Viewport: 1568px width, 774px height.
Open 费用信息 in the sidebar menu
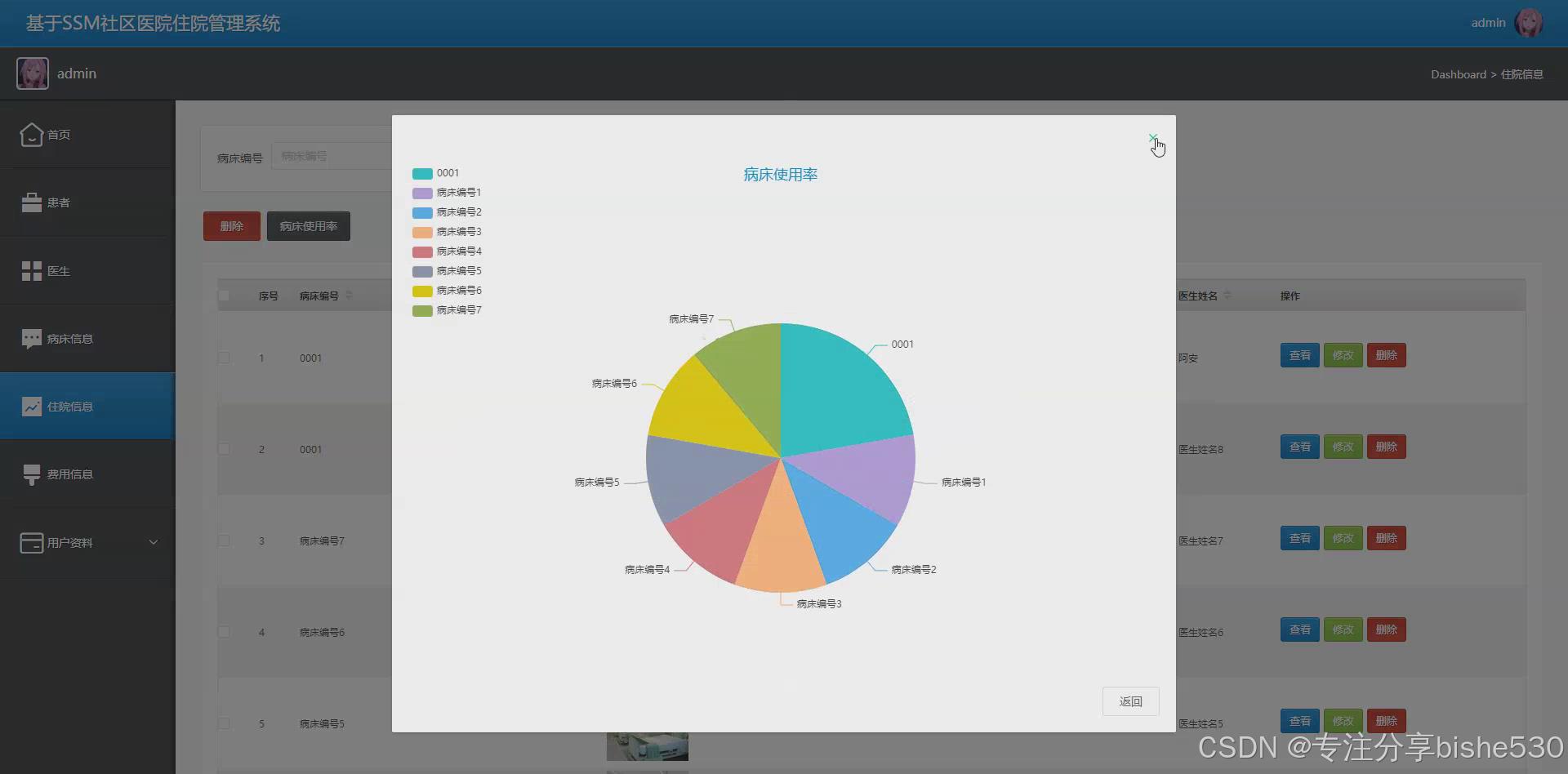pos(87,474)
